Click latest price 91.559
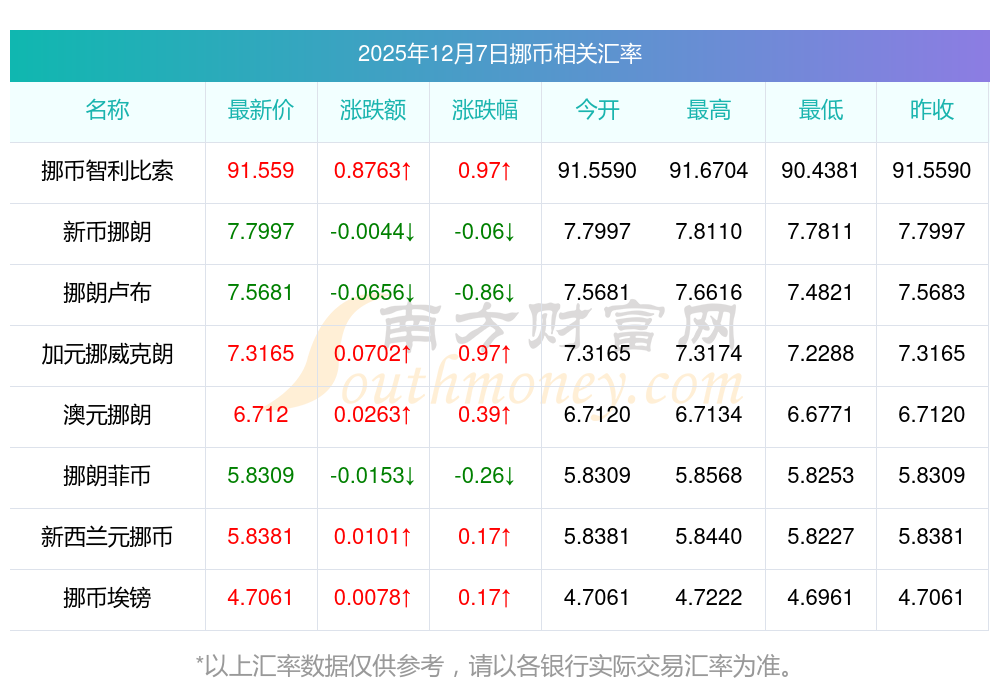1000x697 pixels. click(261, 170)
